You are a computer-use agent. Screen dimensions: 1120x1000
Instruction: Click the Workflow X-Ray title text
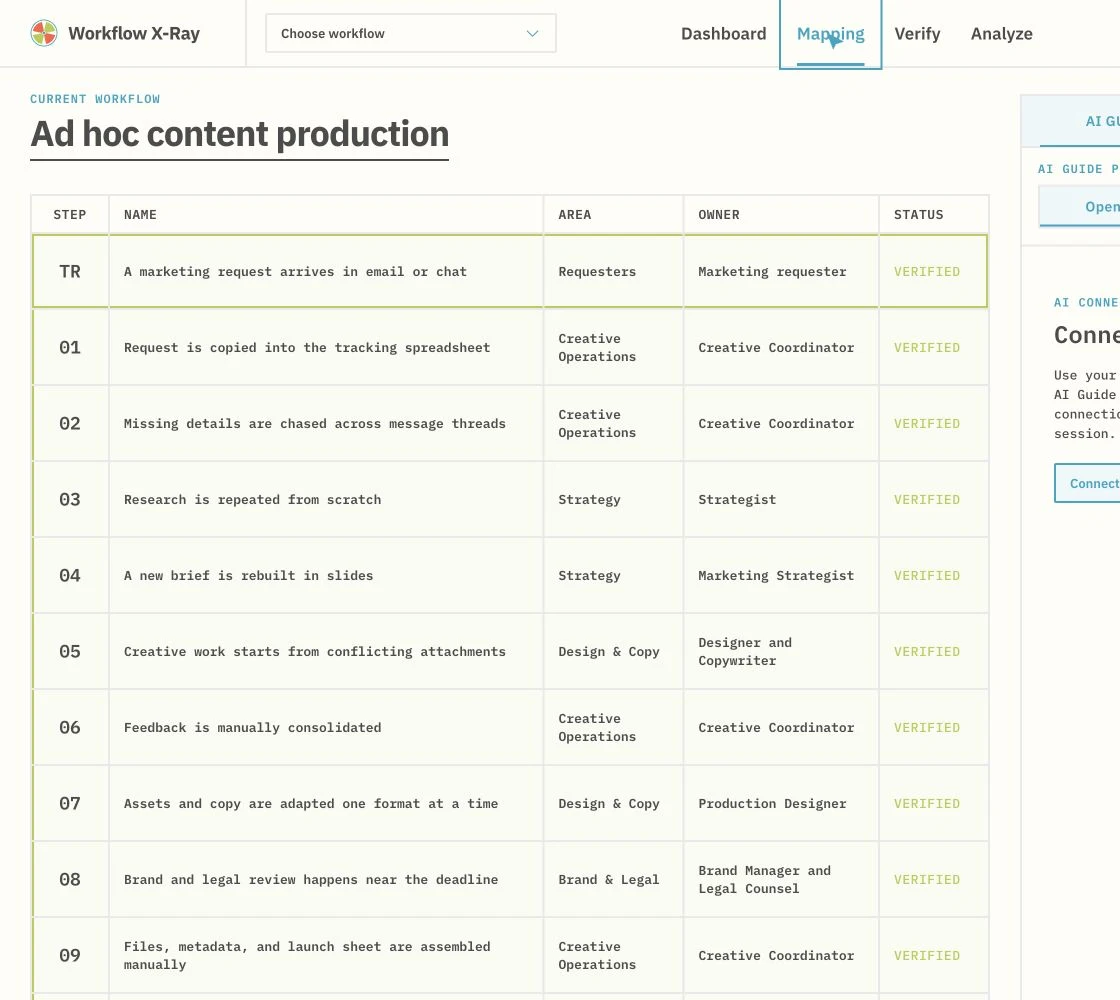(x=134, y=34)
